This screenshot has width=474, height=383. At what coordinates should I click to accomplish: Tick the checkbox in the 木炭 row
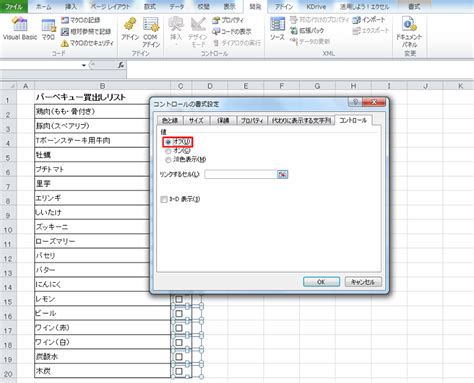coord(179,371)
